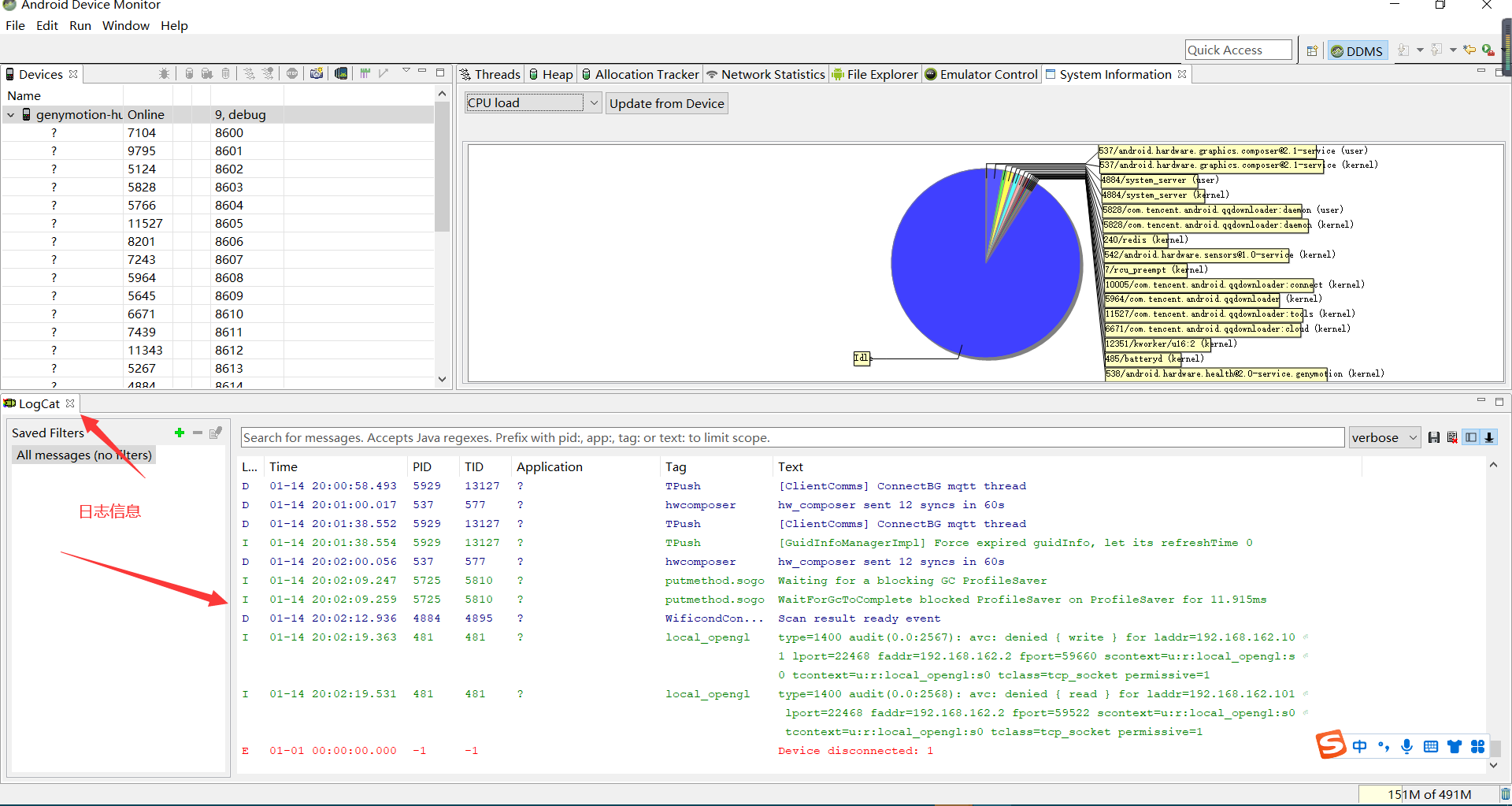Open the Window menu
This screenshot has width=1512, height=806.
126,25
